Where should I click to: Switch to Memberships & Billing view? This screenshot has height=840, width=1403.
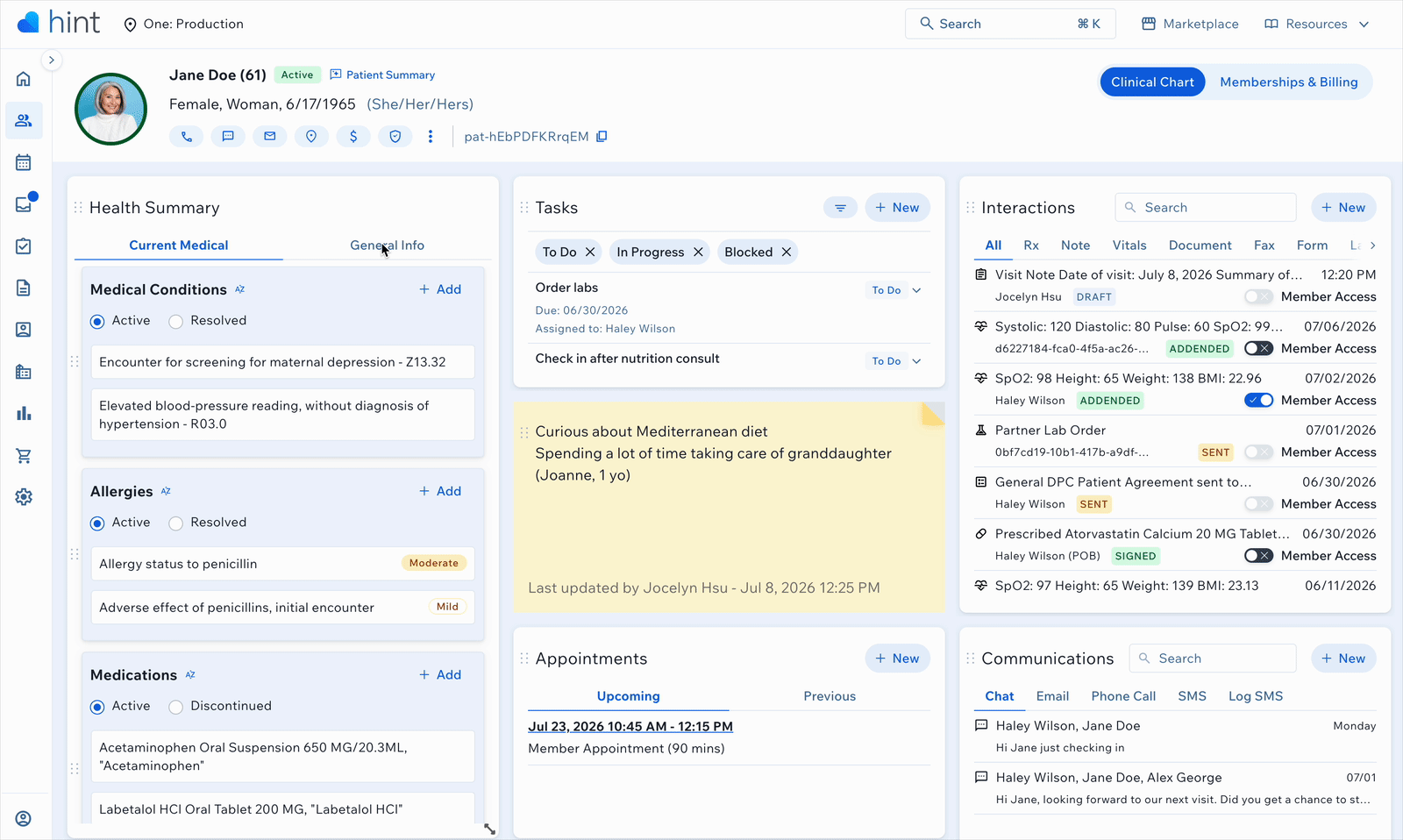click(x=1288, y=82)
